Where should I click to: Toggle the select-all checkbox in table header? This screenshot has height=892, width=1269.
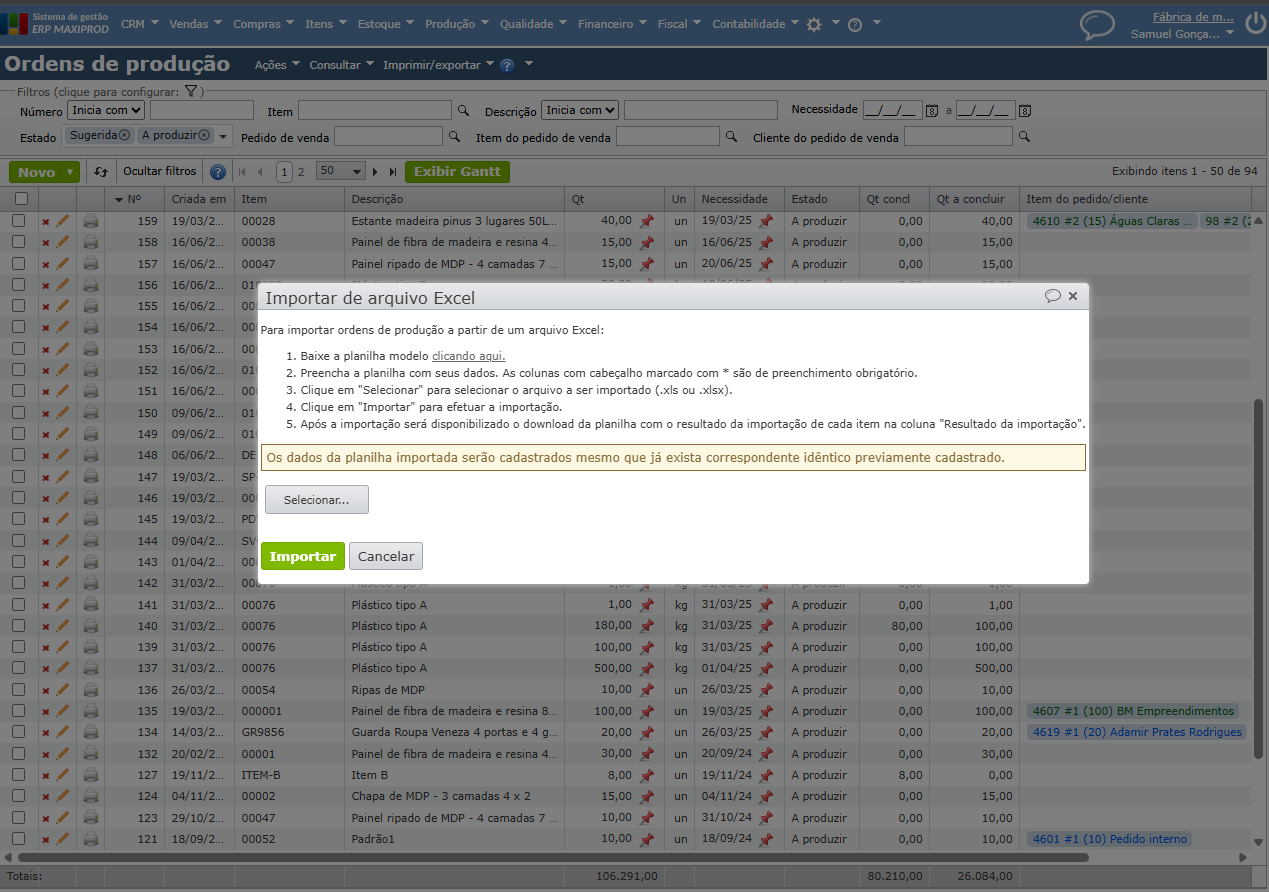tap(21, 199)
